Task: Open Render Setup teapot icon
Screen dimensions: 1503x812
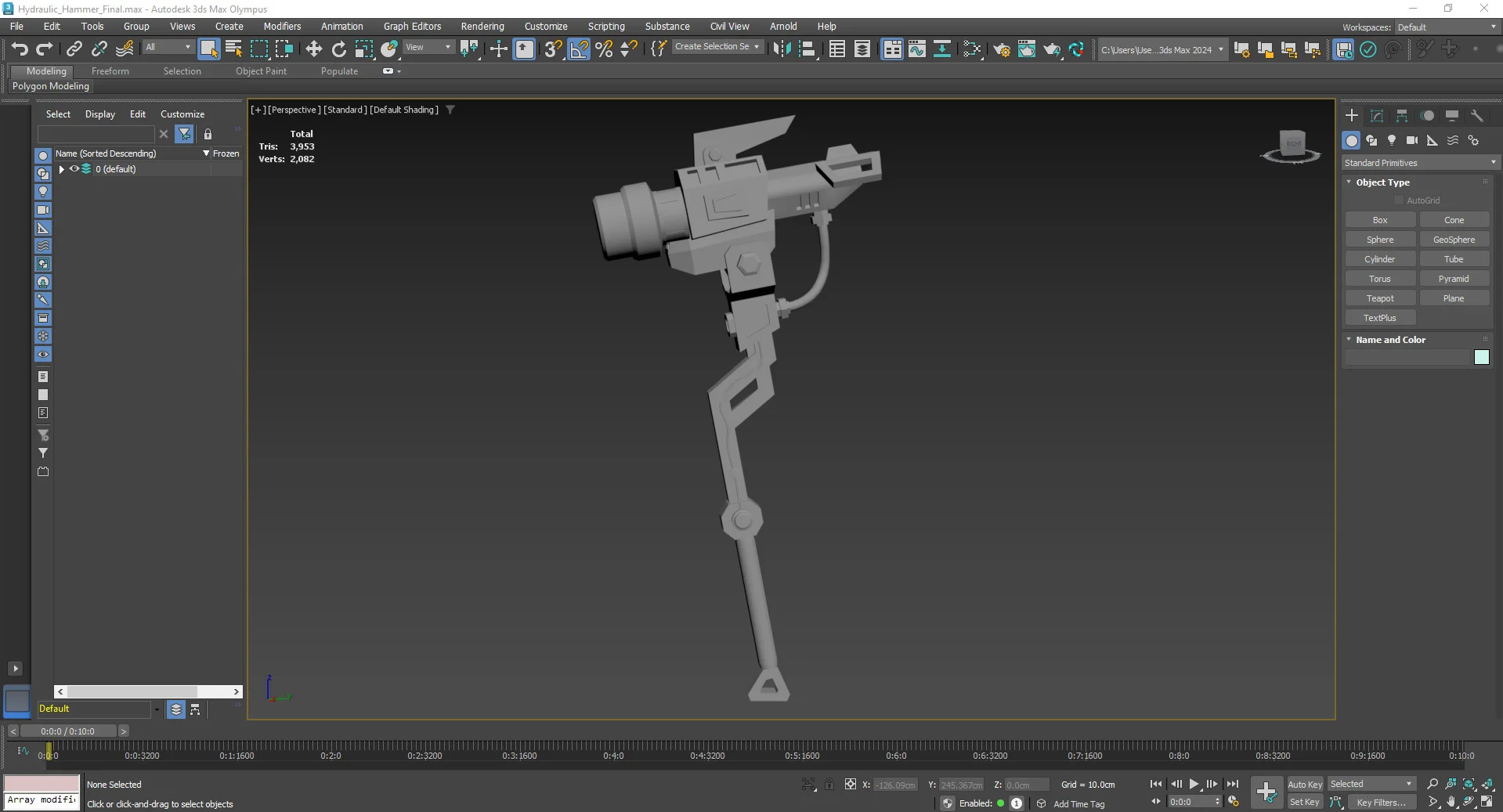Action: point(1002,49)
